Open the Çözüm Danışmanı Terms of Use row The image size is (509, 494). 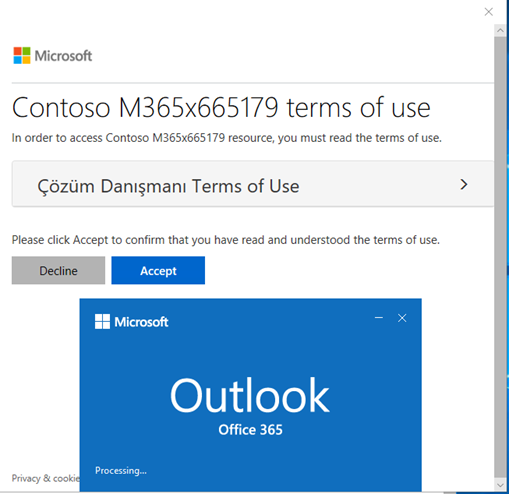coord(253,184)
